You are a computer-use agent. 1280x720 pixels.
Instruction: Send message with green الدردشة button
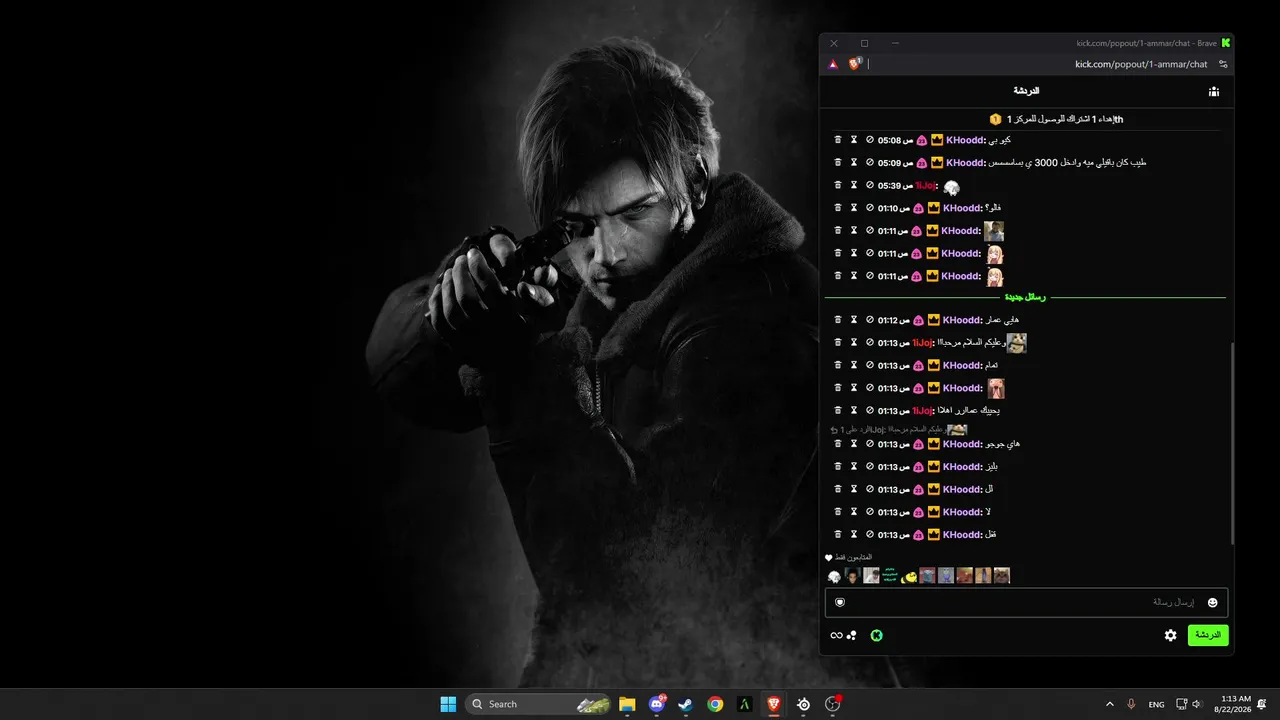[1208, 635]
